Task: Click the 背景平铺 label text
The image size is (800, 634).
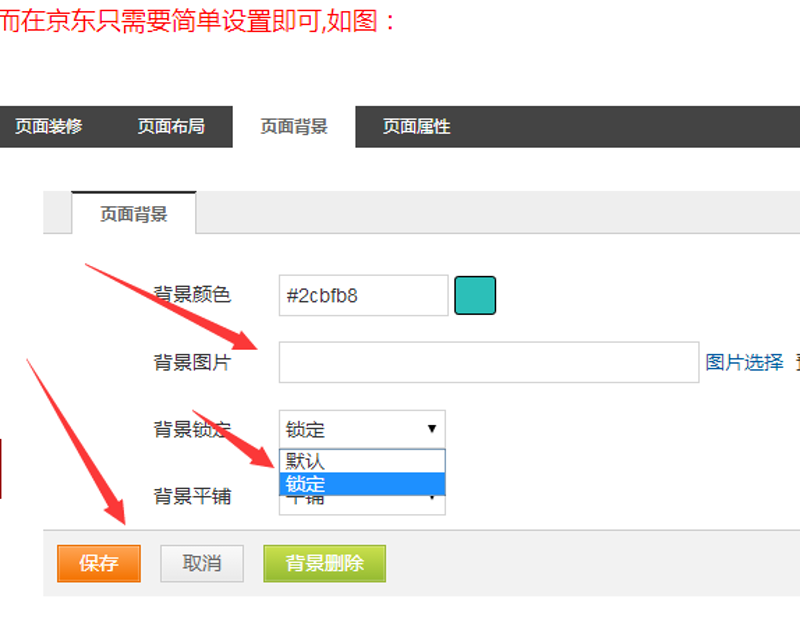Action: point(192,496)
